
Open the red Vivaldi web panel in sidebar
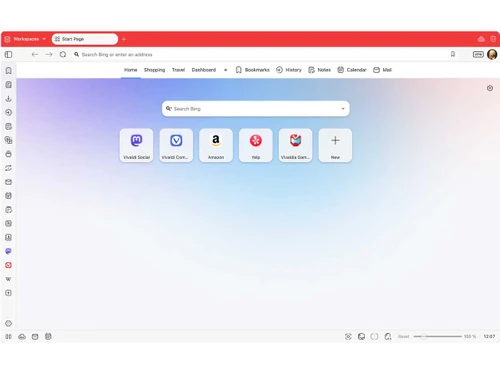pyautogui.click(x=9, y=265)
